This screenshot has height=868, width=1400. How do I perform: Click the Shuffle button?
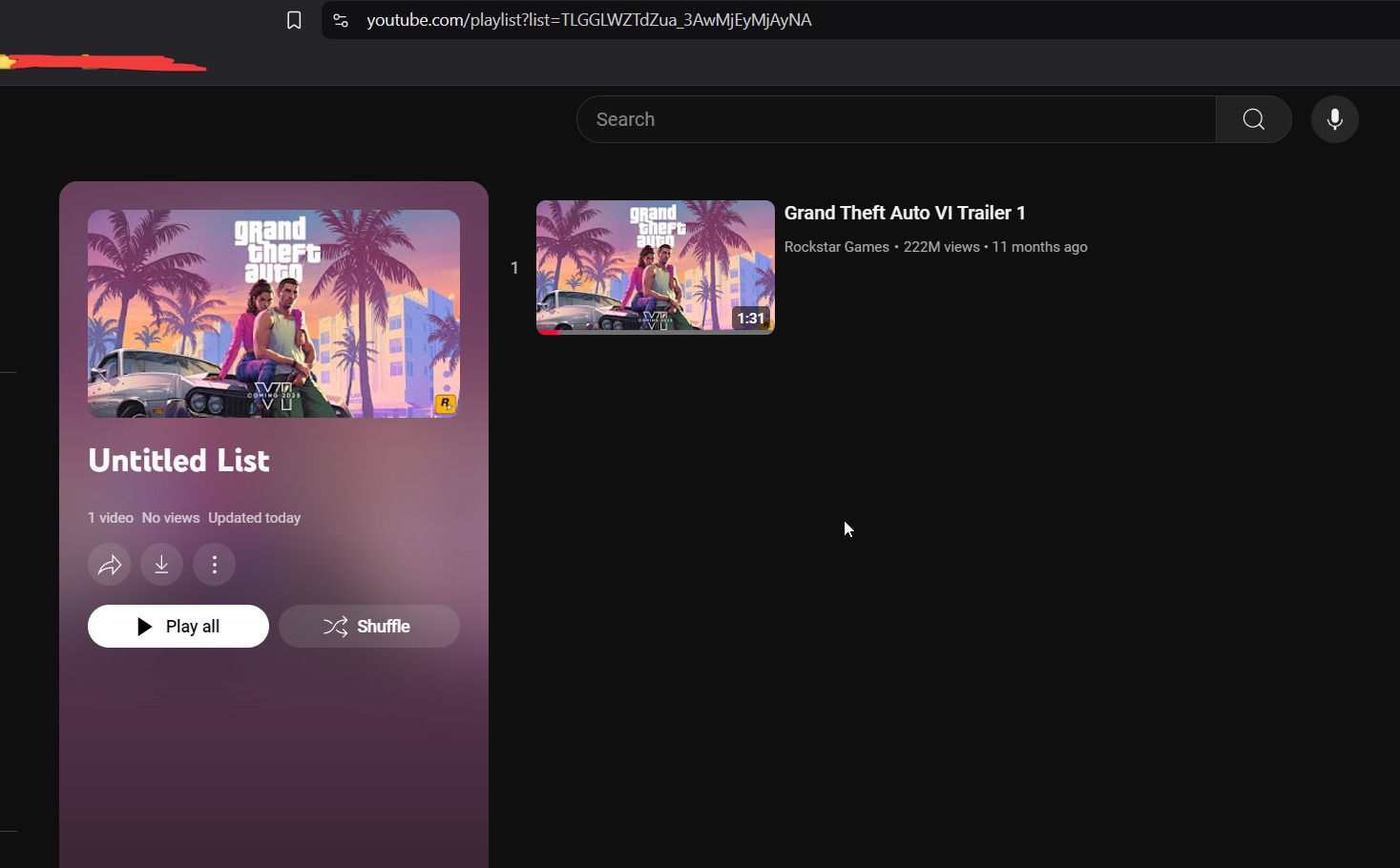(369, 627)
